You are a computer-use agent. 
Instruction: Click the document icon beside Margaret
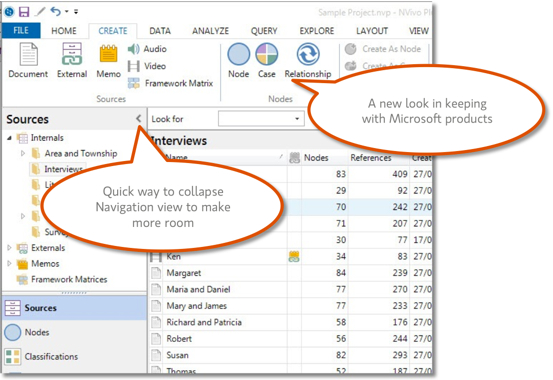pyautogui.click(x=156, y=273)
